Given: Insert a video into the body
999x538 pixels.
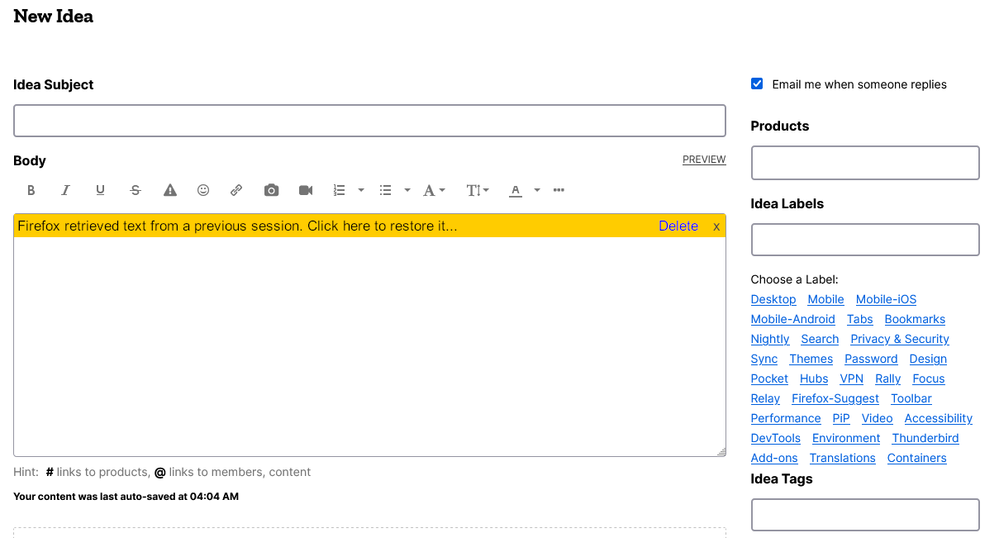Looking at the screenshot, I should pos(306,190).
